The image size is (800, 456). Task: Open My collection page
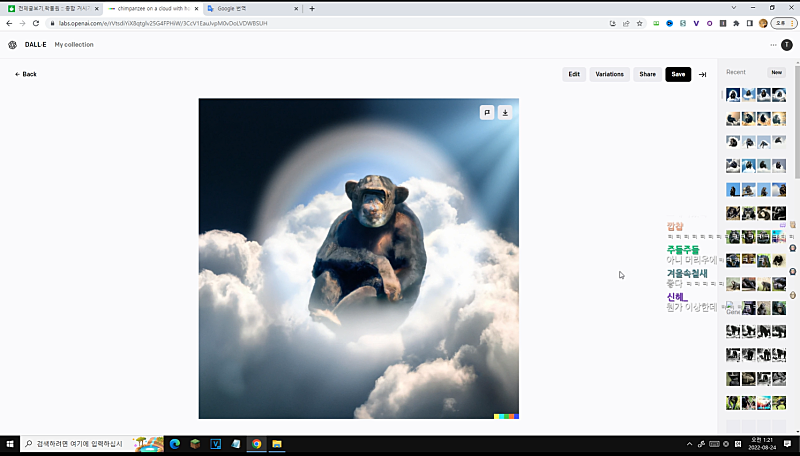click(74, 45)
